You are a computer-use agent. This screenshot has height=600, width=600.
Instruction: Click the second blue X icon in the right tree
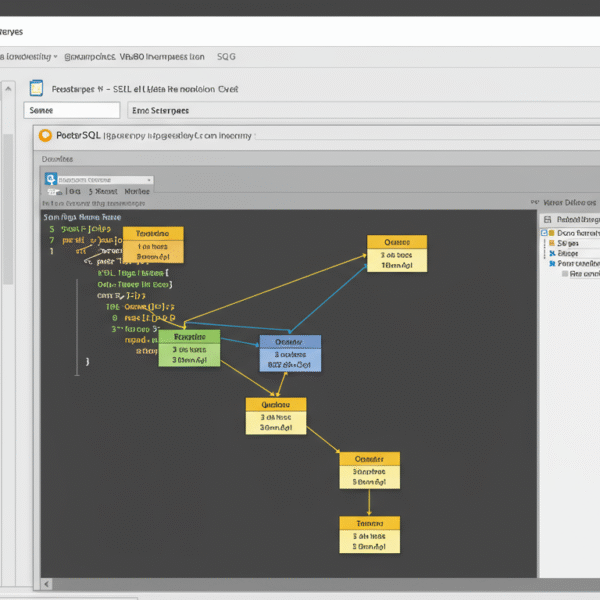551,264
